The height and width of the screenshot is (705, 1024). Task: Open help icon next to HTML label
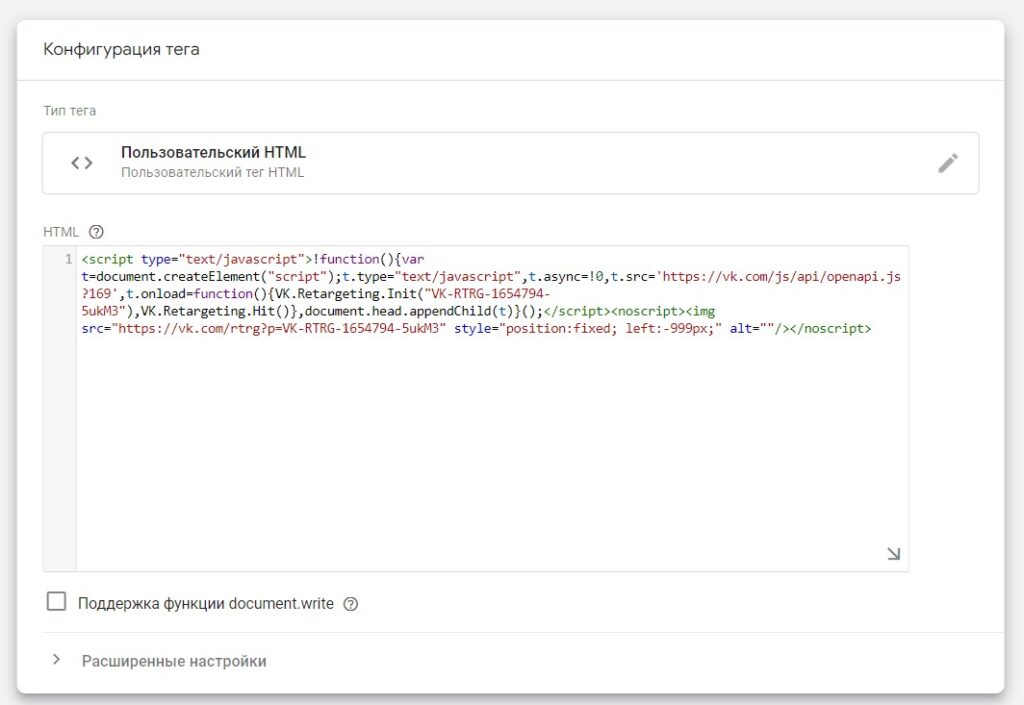tap(96, 232)
